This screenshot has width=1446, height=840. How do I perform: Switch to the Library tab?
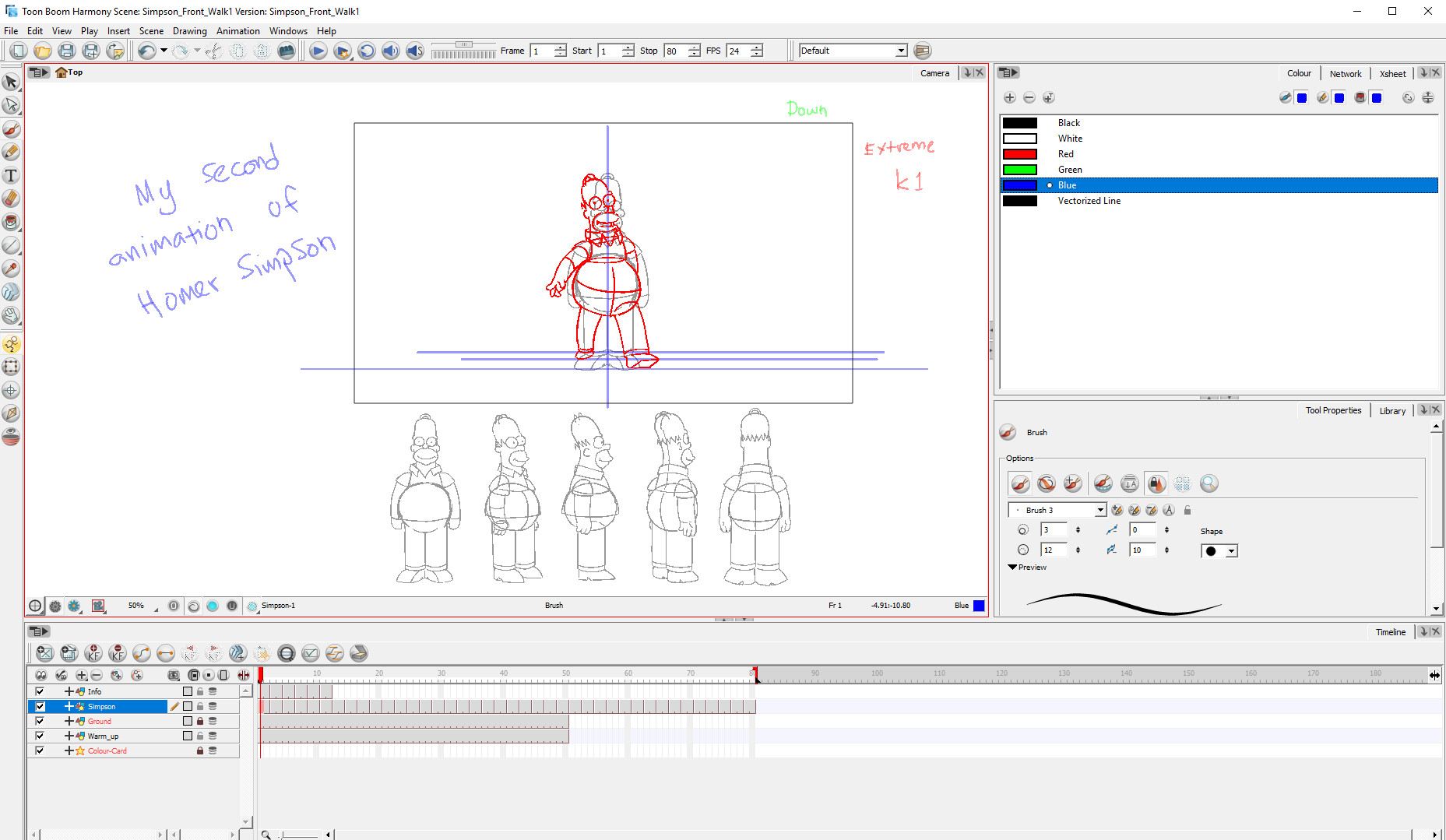tap(1392, 410)
